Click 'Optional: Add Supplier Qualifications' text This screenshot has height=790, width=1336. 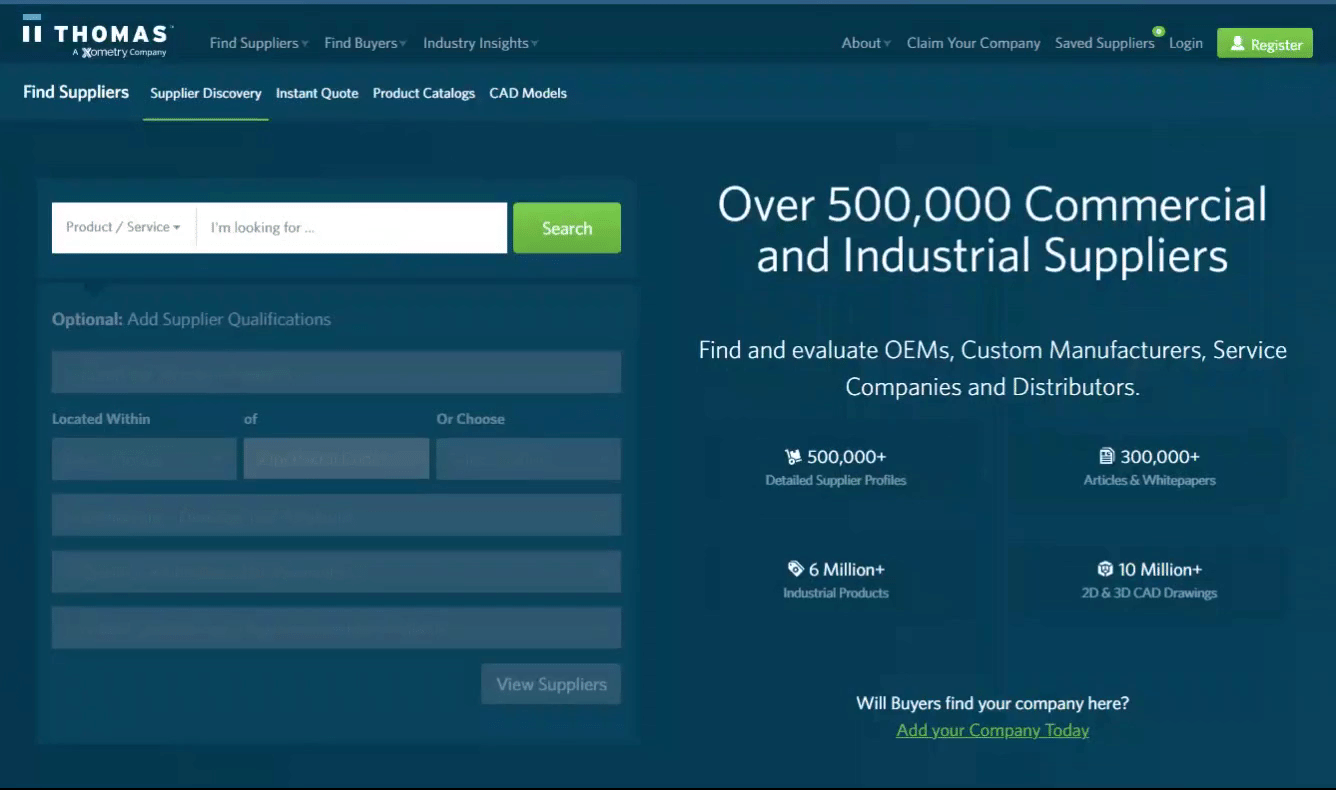[x=191, y=319]
